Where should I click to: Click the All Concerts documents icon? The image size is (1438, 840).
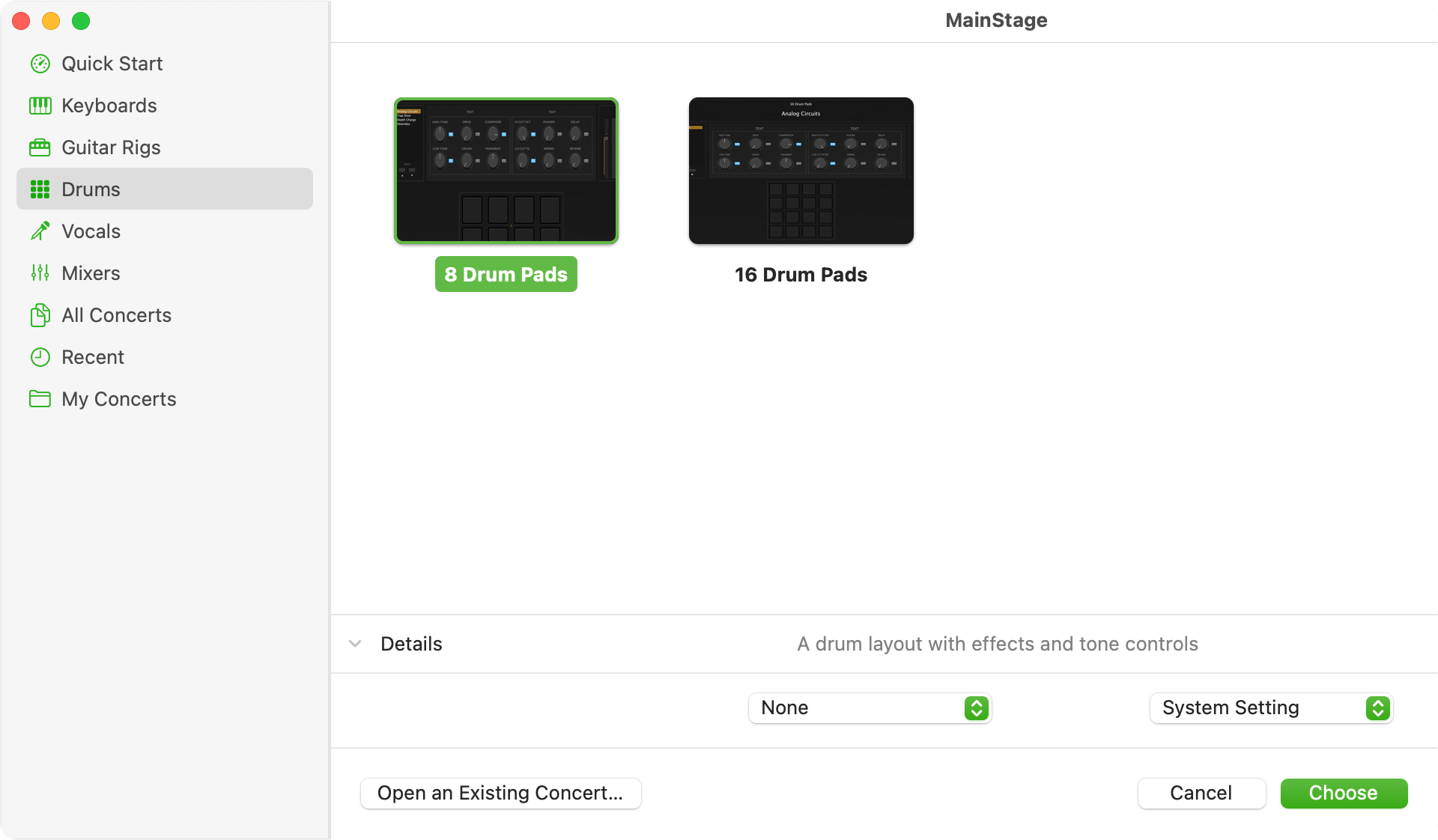point(40,315)
